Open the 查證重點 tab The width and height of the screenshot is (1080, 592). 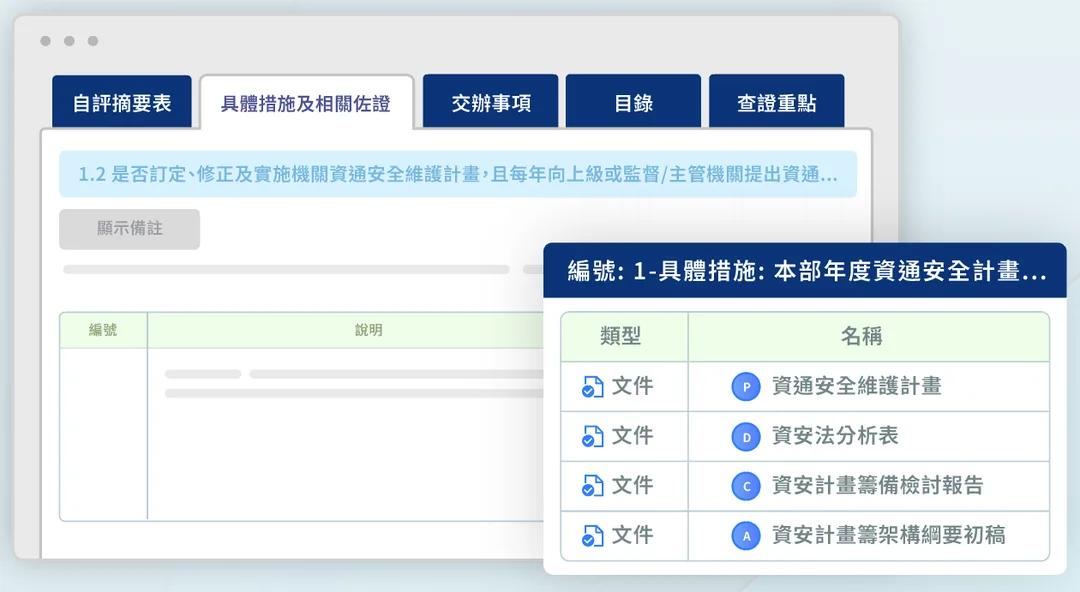776,102
